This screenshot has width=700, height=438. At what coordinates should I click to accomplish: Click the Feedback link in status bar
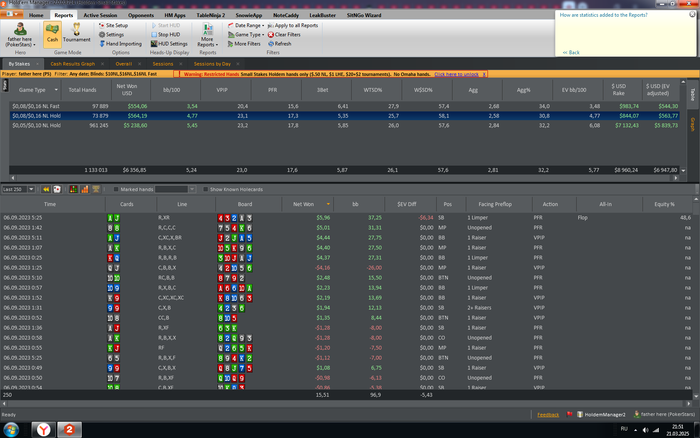(x=548, y=415)
